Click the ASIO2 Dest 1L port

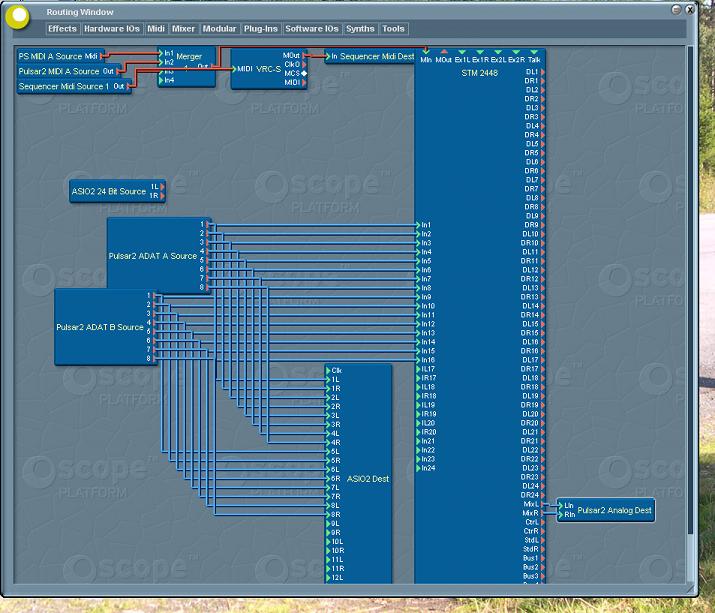point(328,379)
